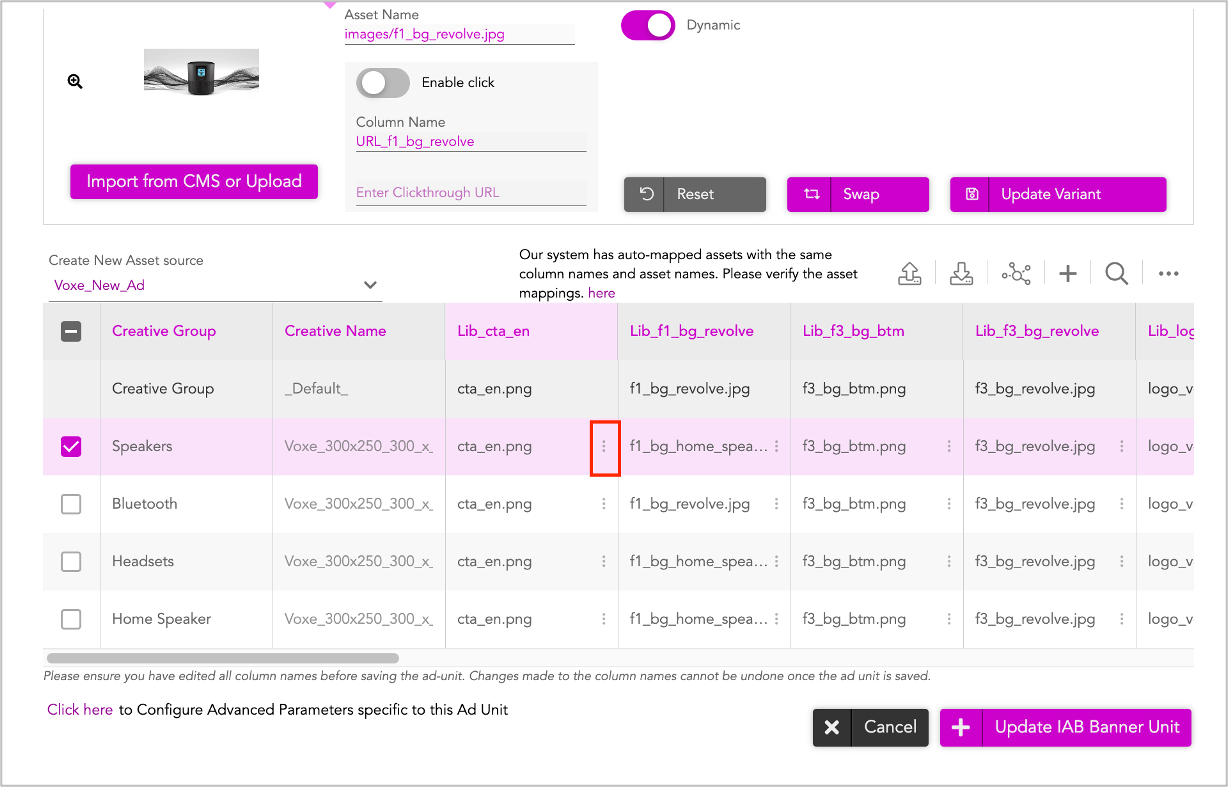Click the Reset button
1228x788 pixels.
click(x=695, y=194)
